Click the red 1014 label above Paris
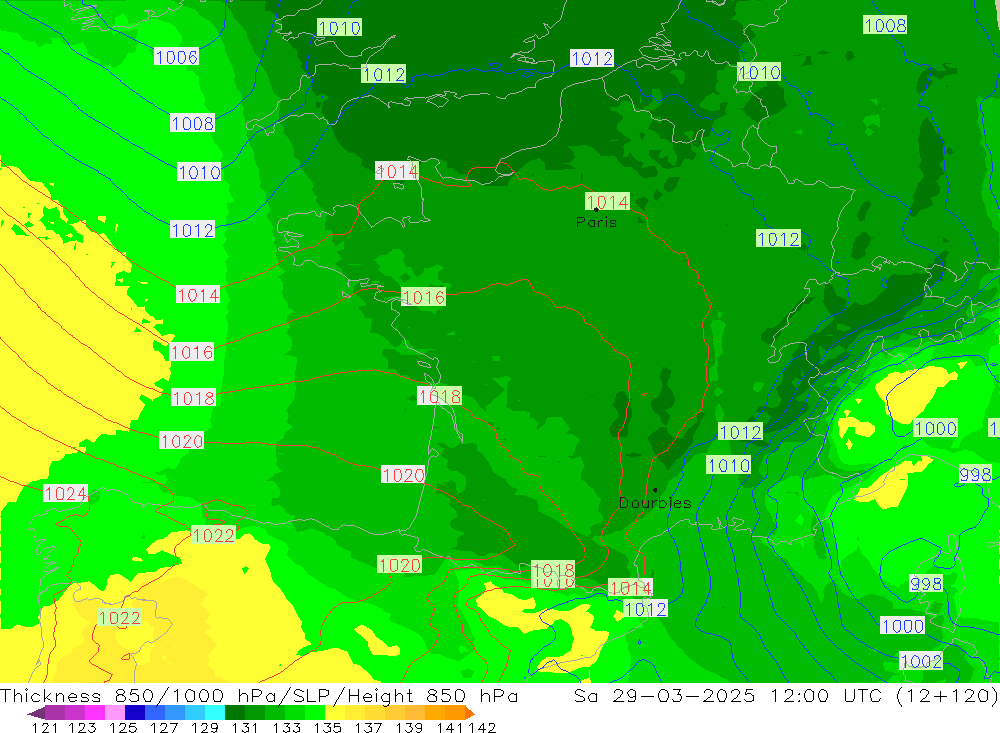 607,202
